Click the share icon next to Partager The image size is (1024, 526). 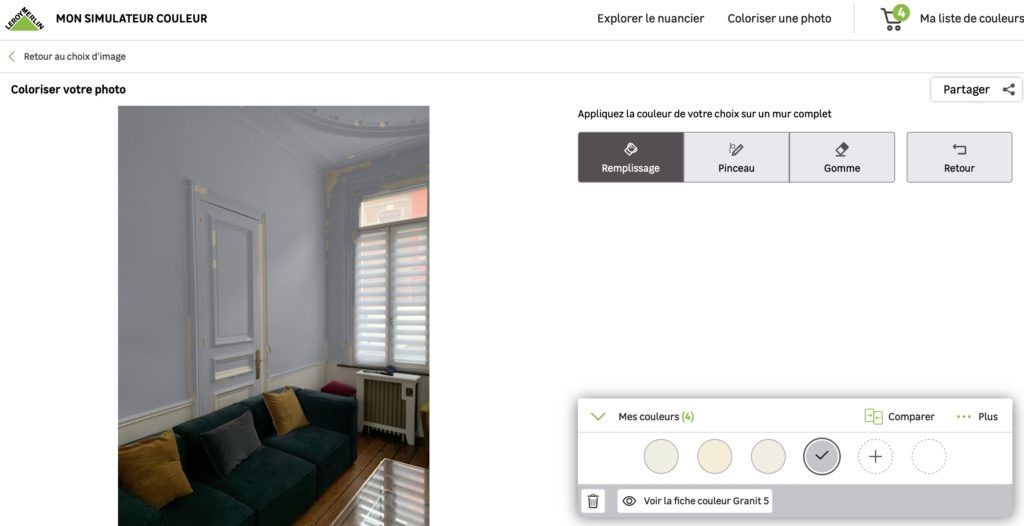click(x=1008, y=90)
